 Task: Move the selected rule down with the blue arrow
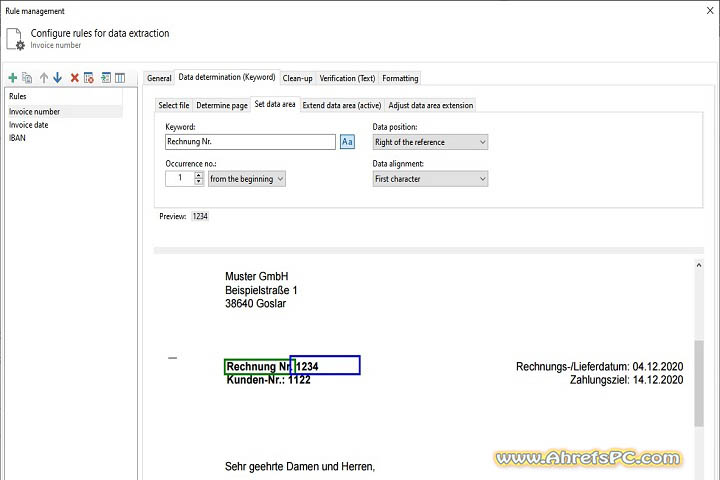point(57,78)
